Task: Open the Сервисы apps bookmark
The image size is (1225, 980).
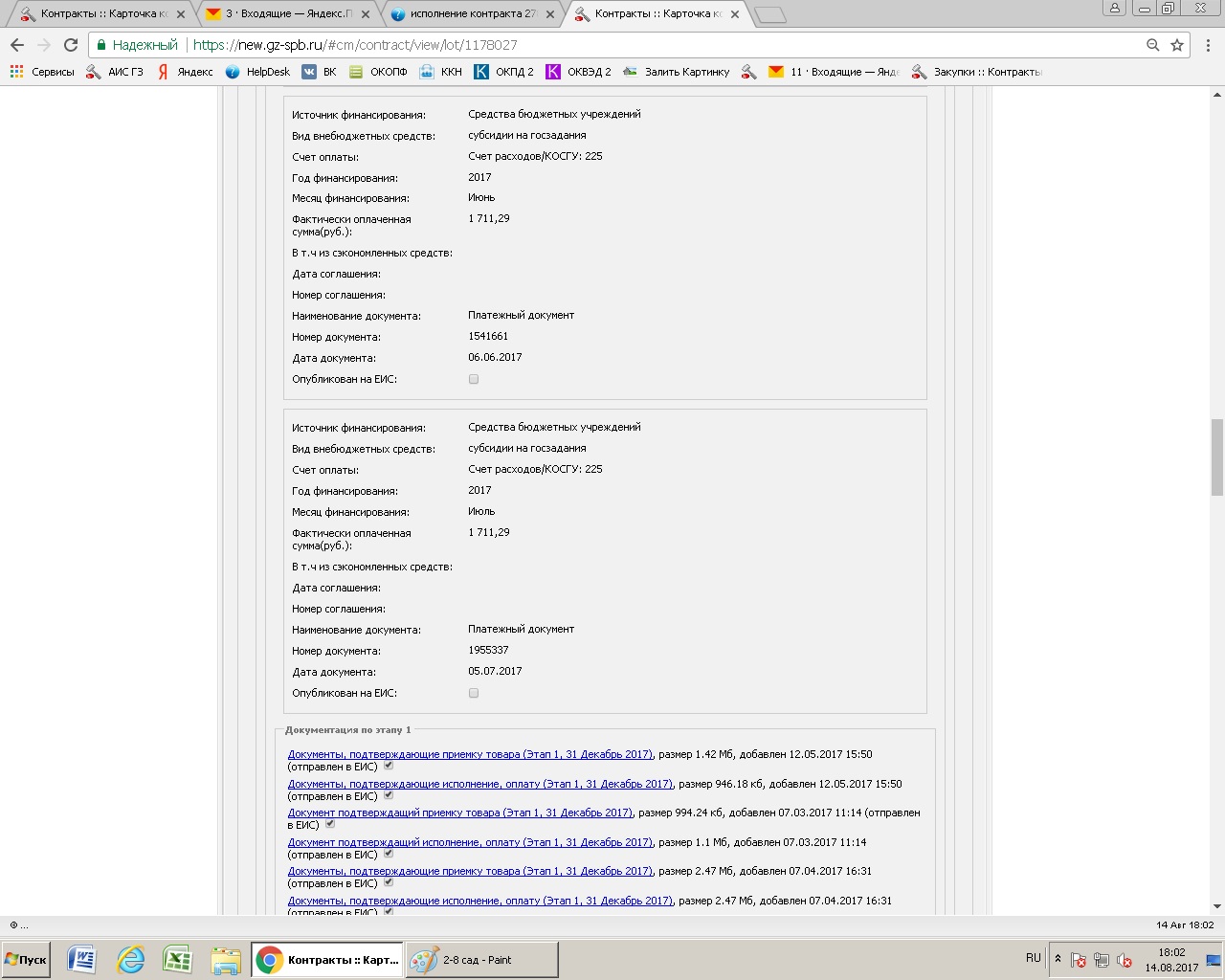Action: tap(42, 72)
